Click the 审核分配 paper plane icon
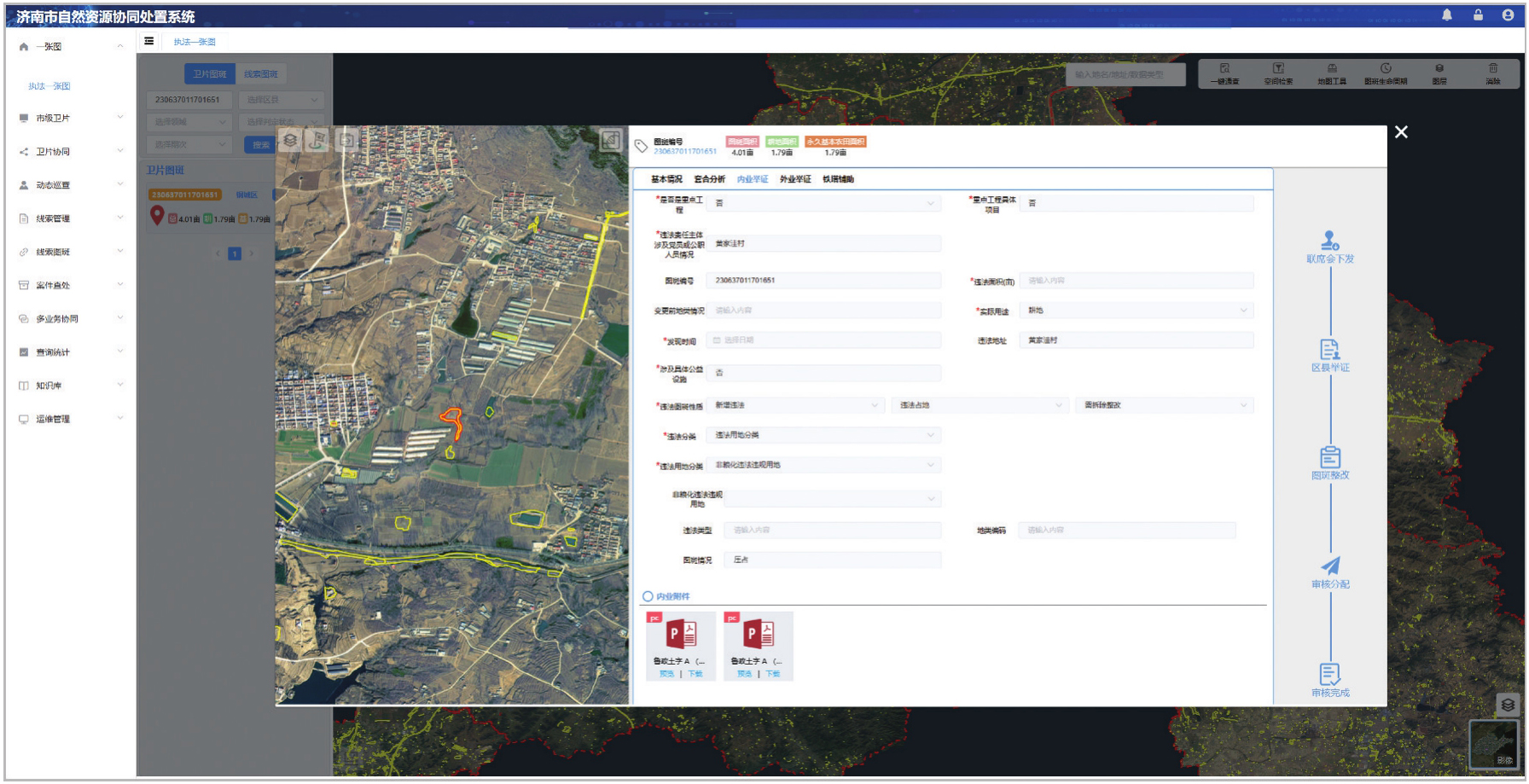Image resolution: width=1529 pixels, height=784 pixels. coord(1329,566)
